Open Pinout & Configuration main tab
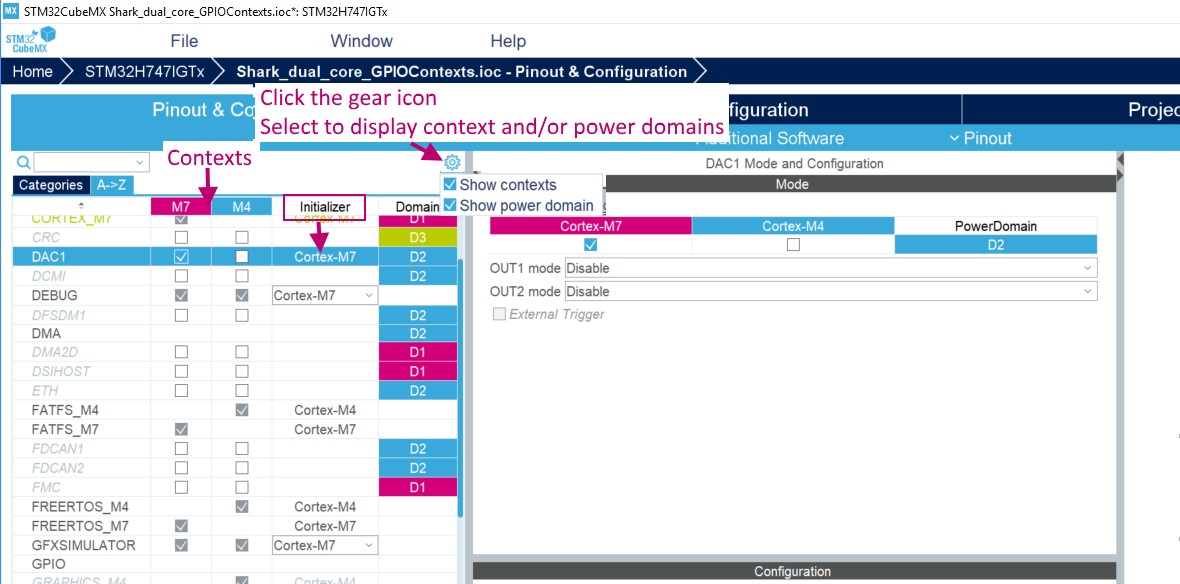Viewport: 1180px width, 584px height. pyautogui.click(x=203, y=110)
